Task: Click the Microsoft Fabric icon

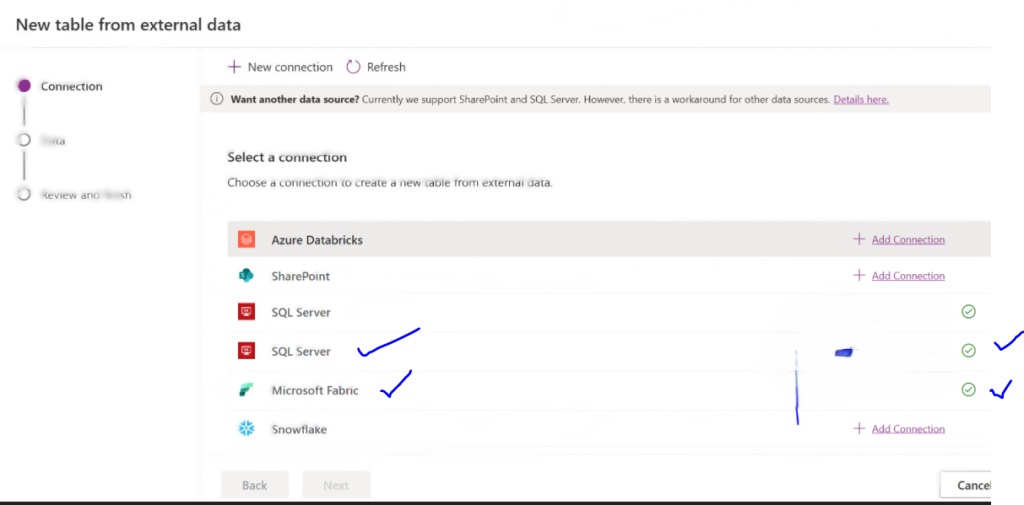Action: pyautogui.click(x=246, y=390)
